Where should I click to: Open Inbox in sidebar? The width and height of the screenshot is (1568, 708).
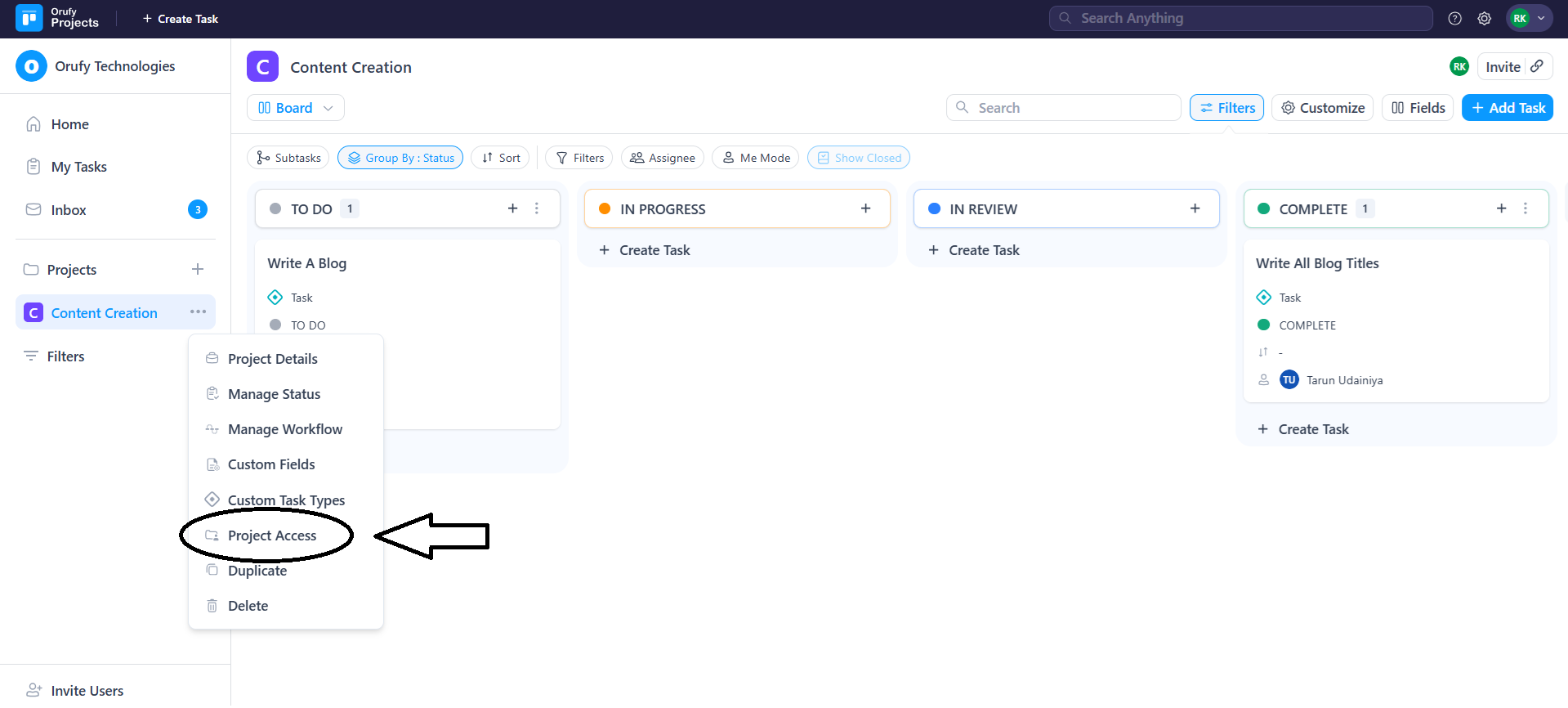pos(56,210)
